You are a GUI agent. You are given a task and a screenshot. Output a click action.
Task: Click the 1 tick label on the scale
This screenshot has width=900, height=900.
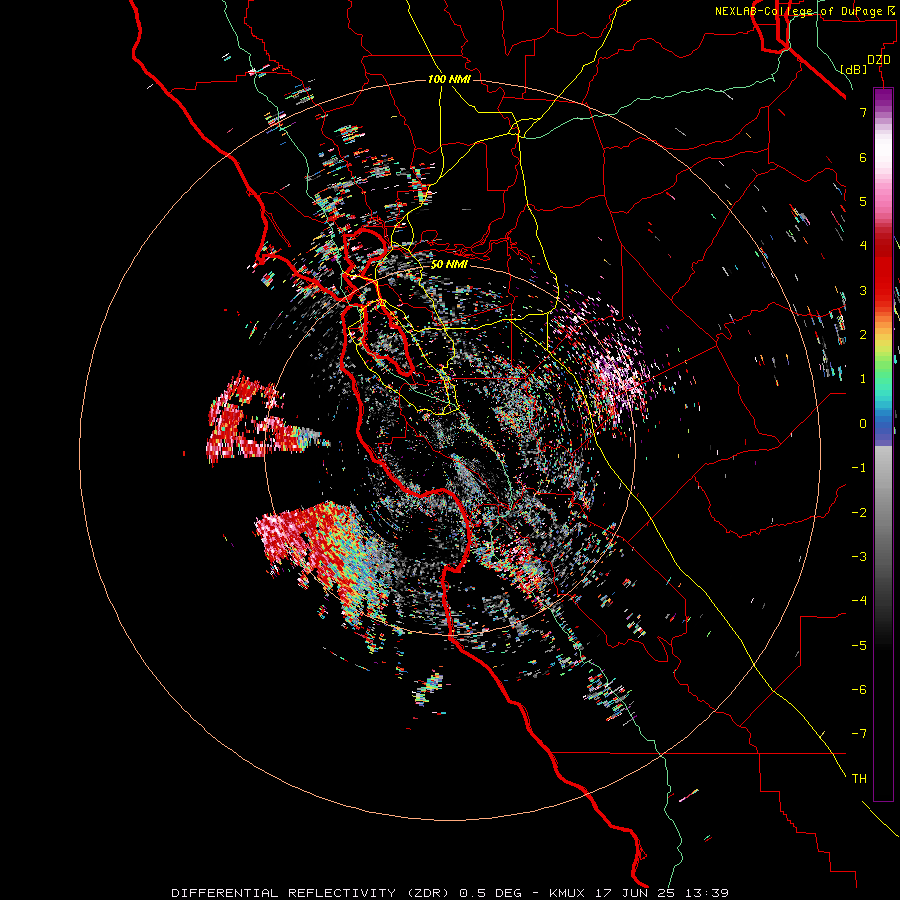point(863,379)
